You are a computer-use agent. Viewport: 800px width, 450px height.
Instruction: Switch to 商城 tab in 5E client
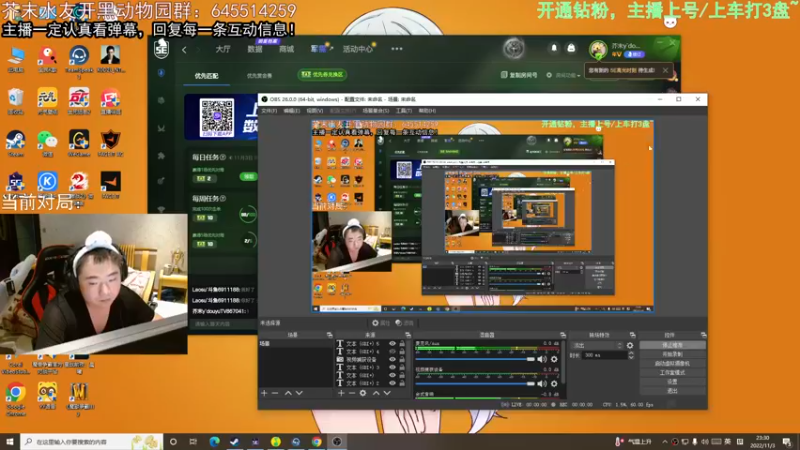286,49
